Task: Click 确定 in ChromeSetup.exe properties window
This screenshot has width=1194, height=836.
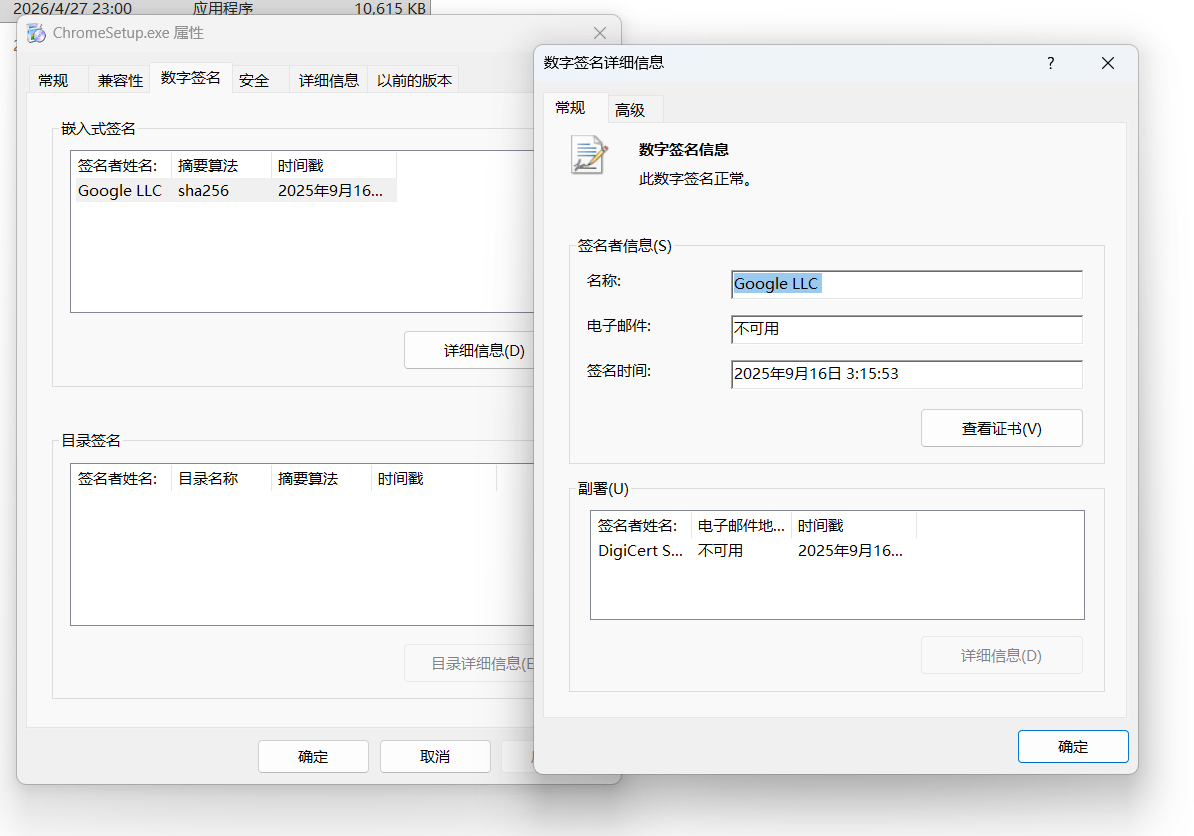Action: tap(313, 756)
